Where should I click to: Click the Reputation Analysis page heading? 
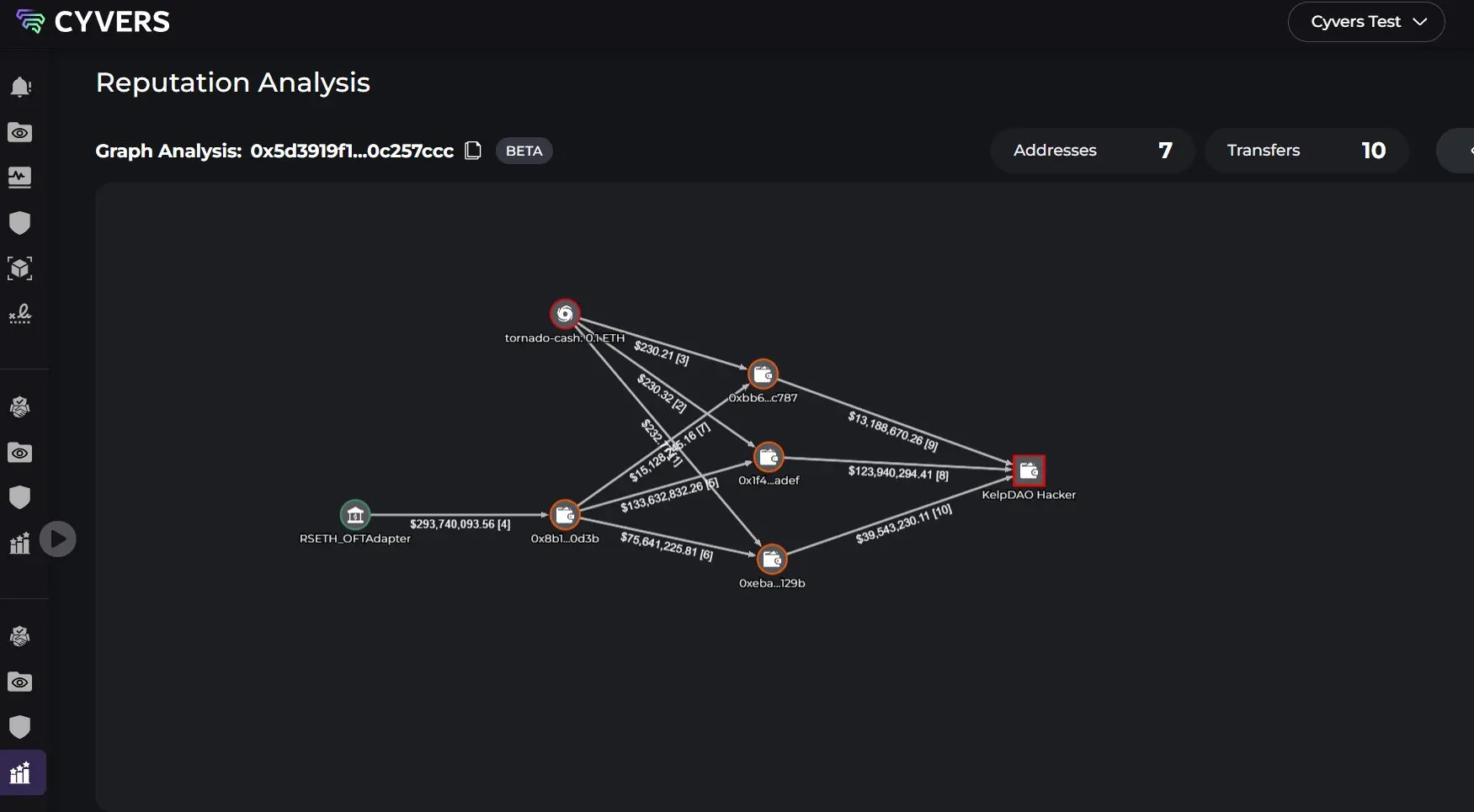(232, 82)
